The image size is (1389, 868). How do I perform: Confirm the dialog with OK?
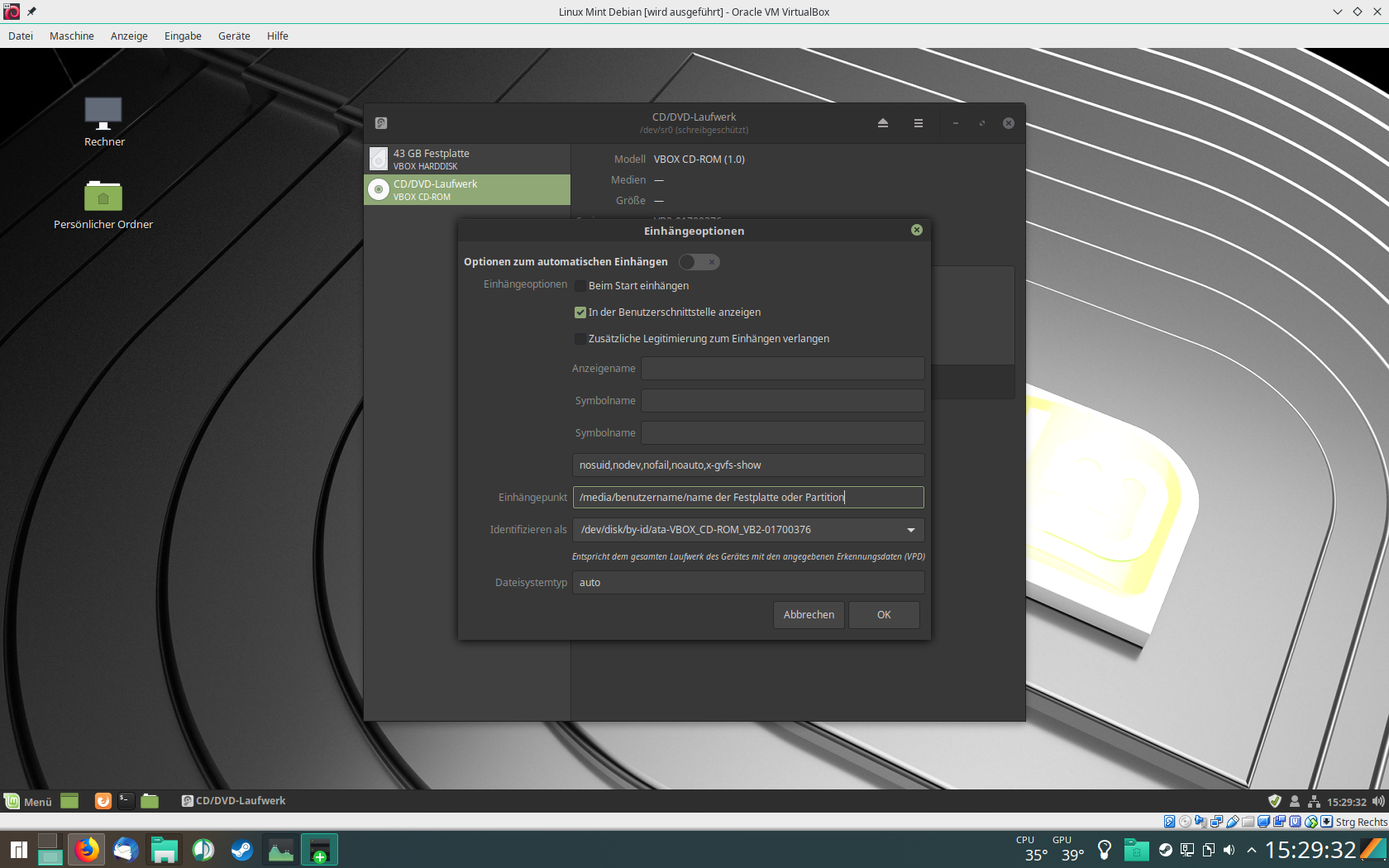click(884, 615)
